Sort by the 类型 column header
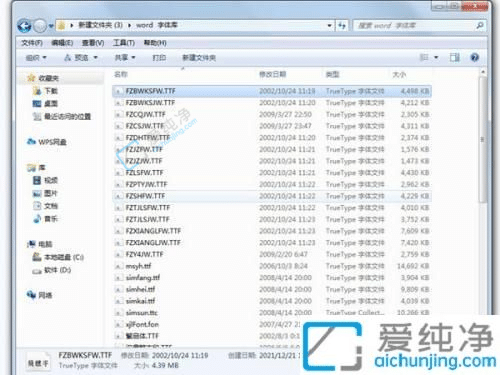 click(332, 74)
